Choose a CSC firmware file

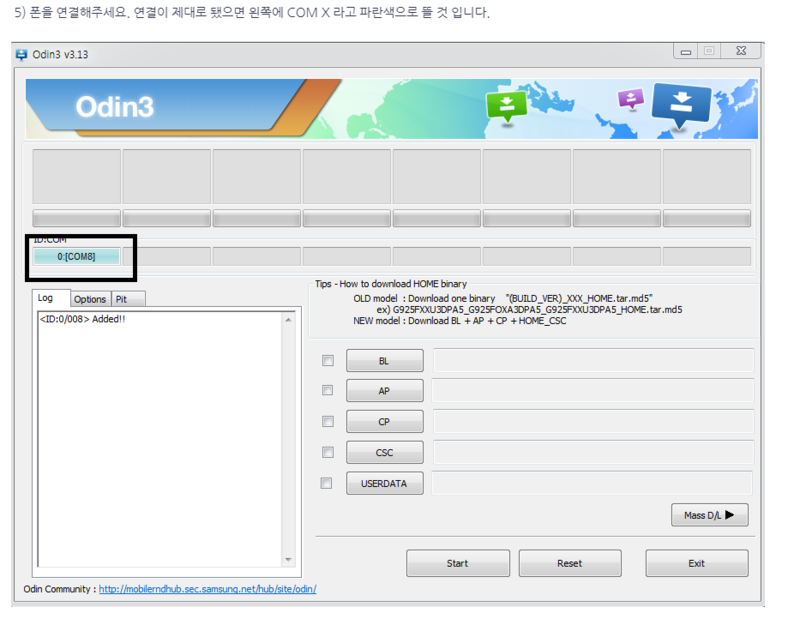click(385, 453)
